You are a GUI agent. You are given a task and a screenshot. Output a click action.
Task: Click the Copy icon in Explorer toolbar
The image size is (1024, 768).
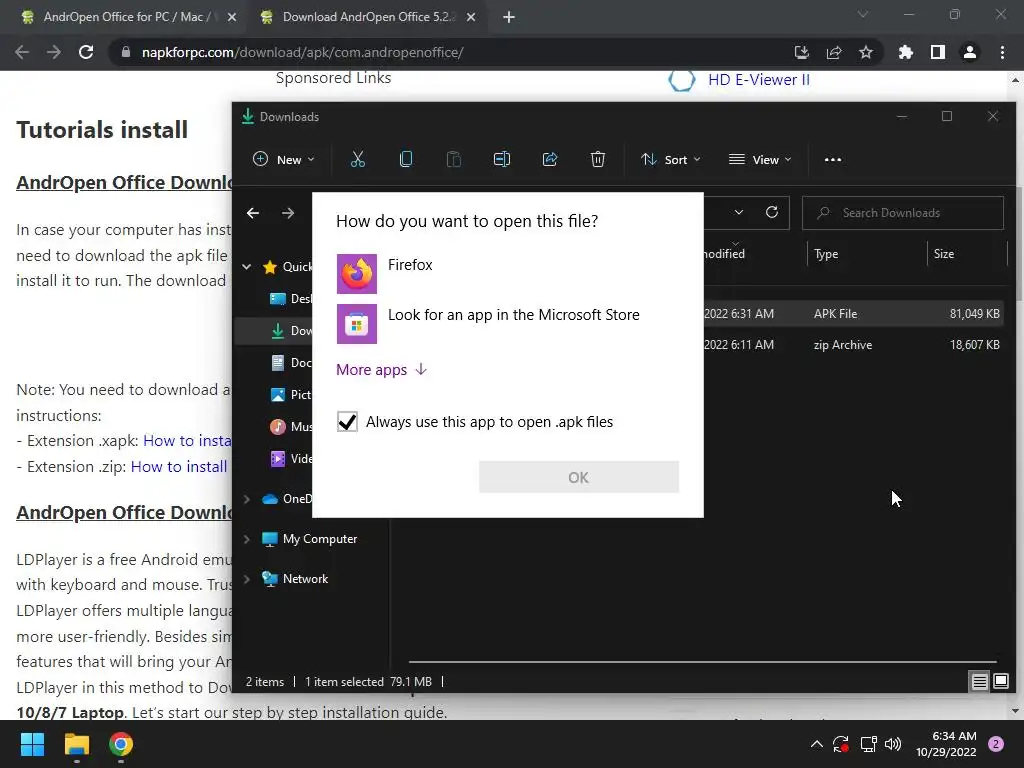click(x=406, y=159)
